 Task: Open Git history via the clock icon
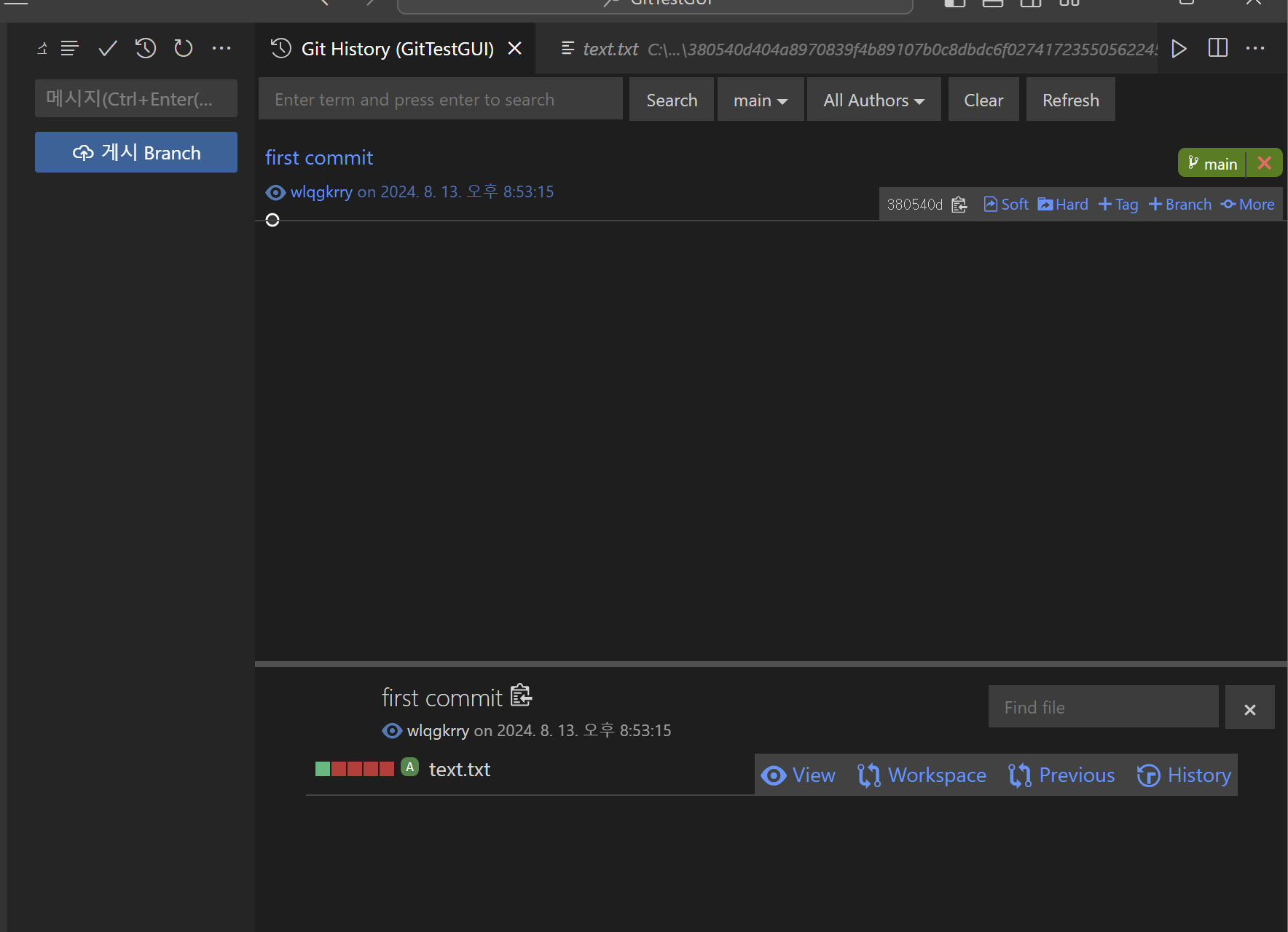pyautogui.click(x=146, y=49)
